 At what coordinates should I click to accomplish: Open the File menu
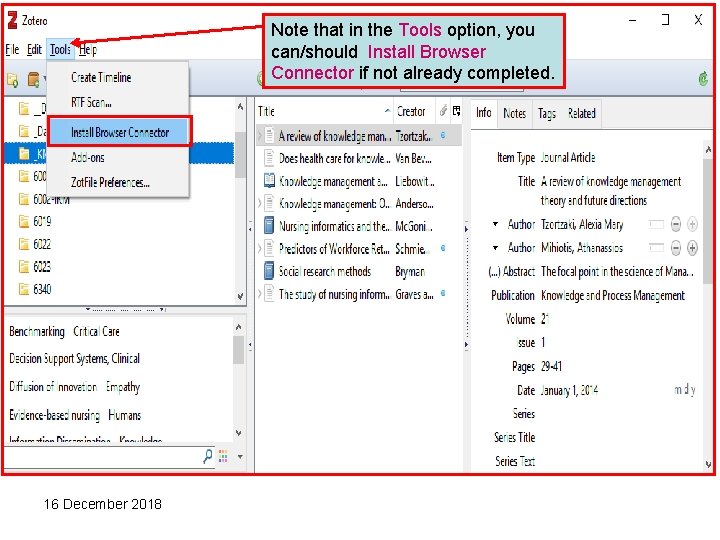[12, 50]
